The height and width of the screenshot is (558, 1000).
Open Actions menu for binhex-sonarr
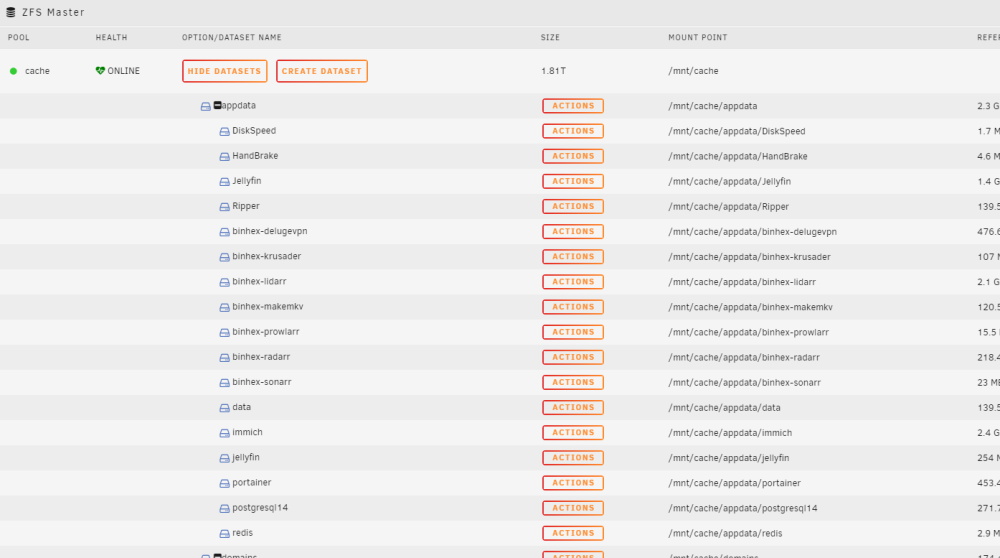[573, 382]
